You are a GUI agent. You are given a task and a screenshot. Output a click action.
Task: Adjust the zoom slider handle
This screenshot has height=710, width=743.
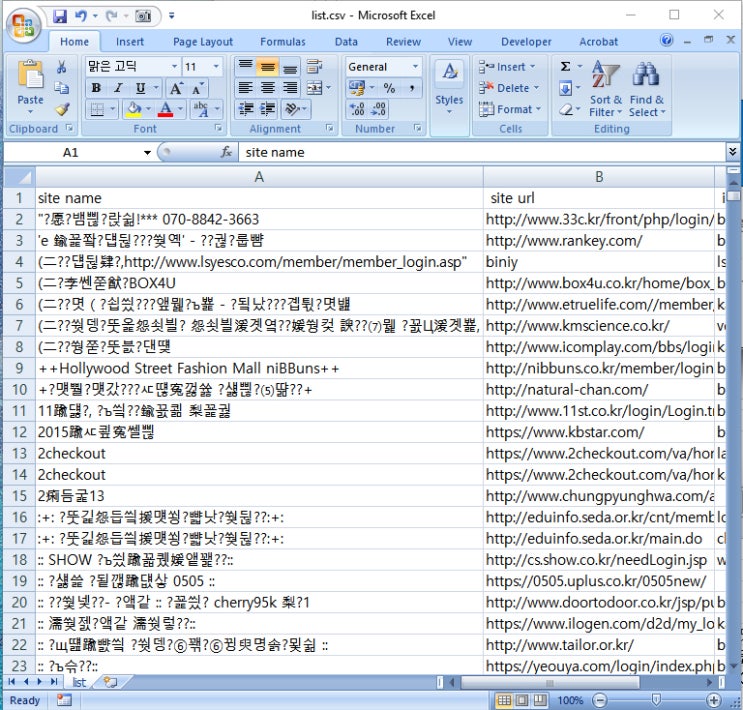[656, 700]
